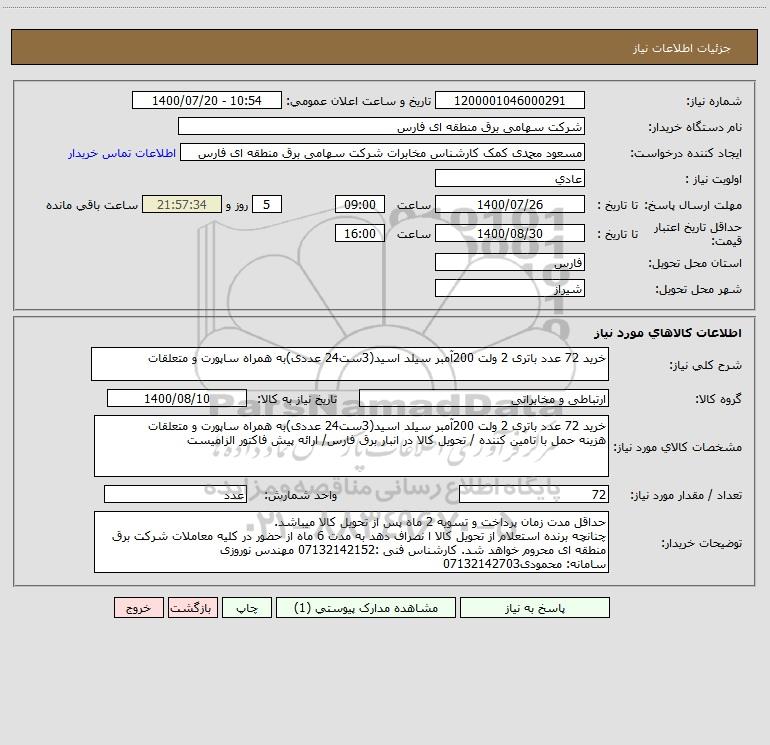The width and height of the screenshot is (770, 745).
Task: Click the پاسخ به نیاز button
Action: [x=535, y=607]
